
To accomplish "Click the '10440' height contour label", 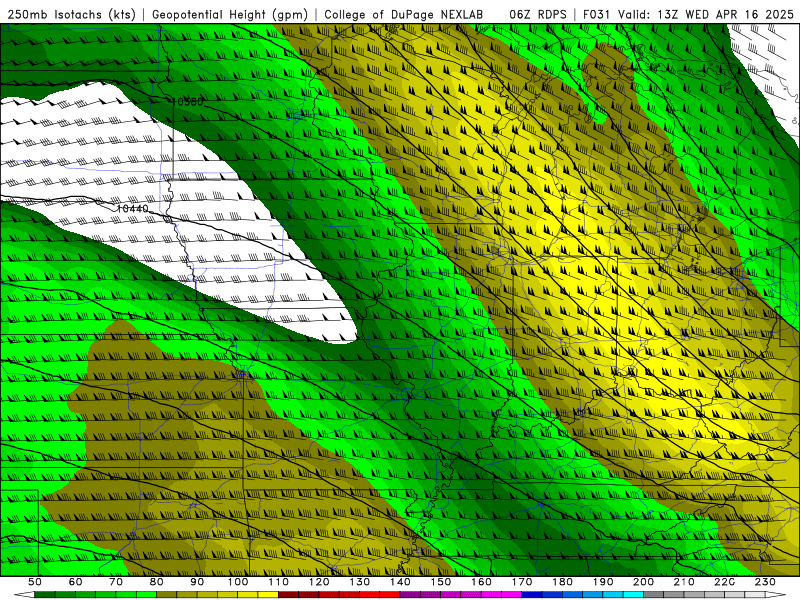I will coord(133,208).
